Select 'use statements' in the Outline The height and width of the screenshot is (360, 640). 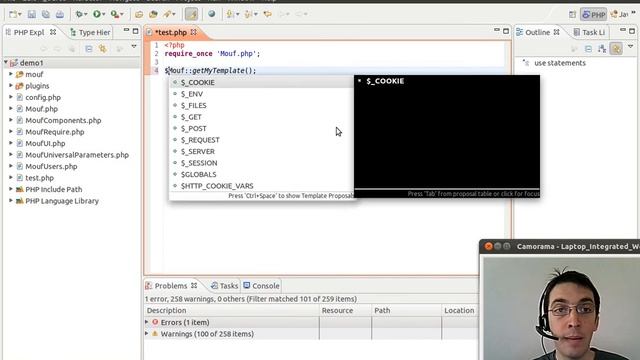(560, 63)
